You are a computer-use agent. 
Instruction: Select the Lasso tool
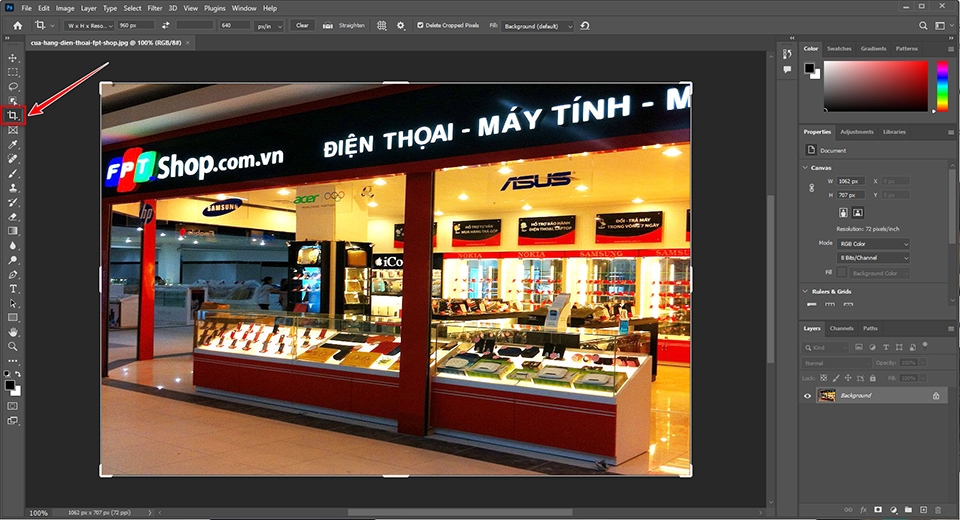(13, 86)
